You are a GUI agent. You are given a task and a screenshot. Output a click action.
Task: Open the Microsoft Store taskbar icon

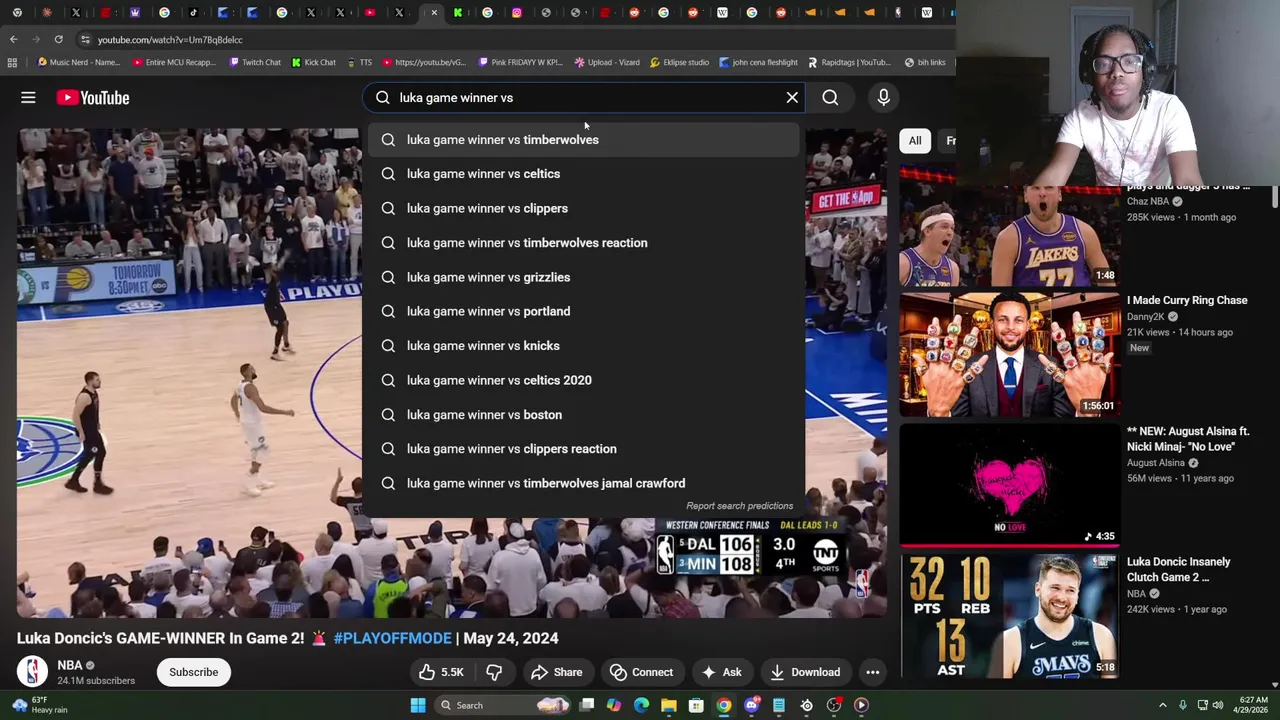pos(696,705)
